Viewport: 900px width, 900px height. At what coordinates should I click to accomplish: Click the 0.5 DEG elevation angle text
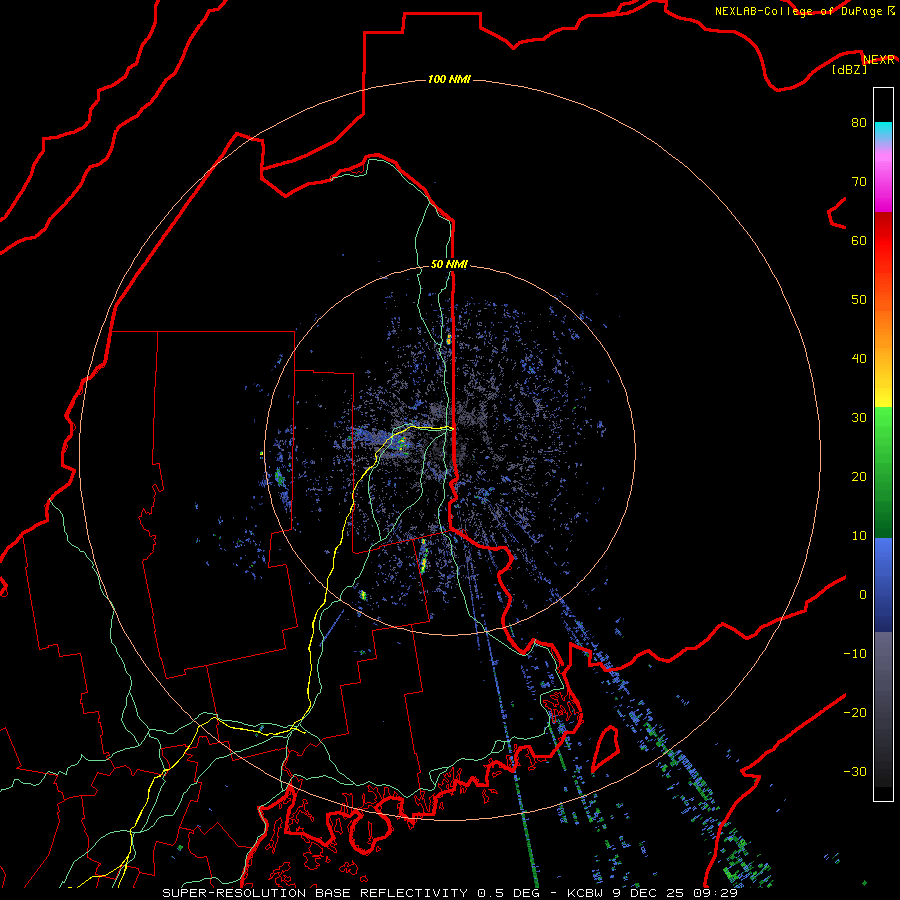click(509, 893)
